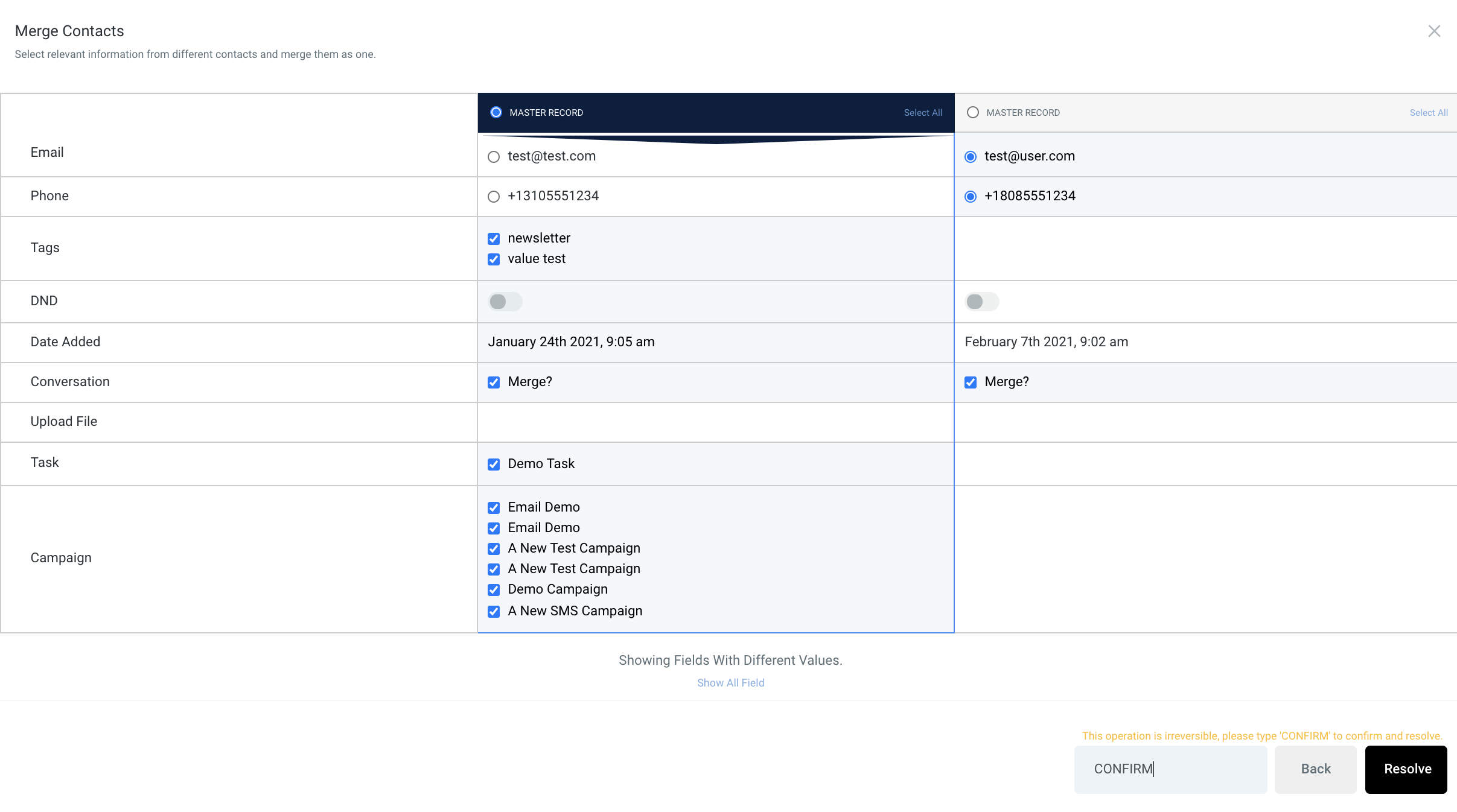Uncheck Merge? for the right conversation

pos(971,382)
